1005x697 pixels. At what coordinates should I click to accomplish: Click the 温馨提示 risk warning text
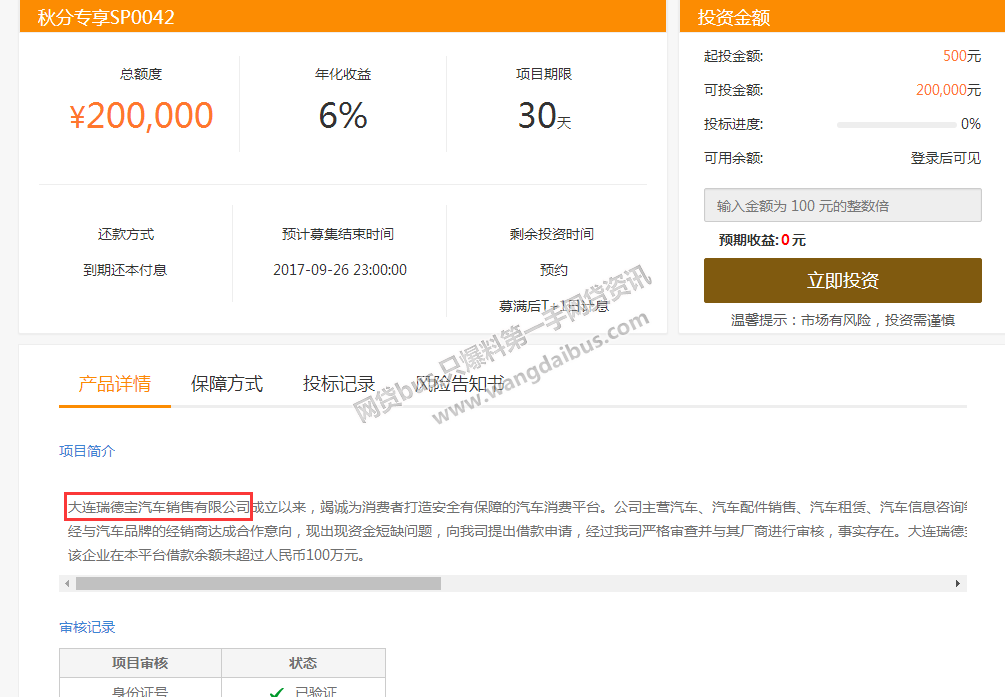[x=842, y=320]
